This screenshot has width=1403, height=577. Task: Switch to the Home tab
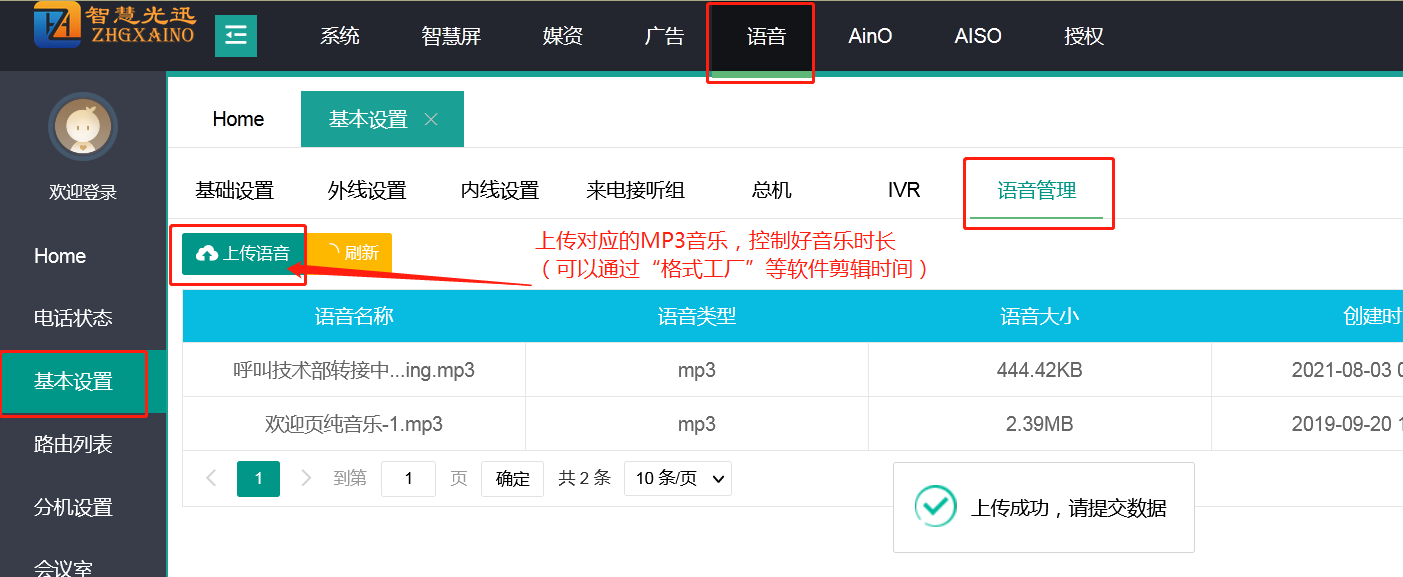click(238, 119)
